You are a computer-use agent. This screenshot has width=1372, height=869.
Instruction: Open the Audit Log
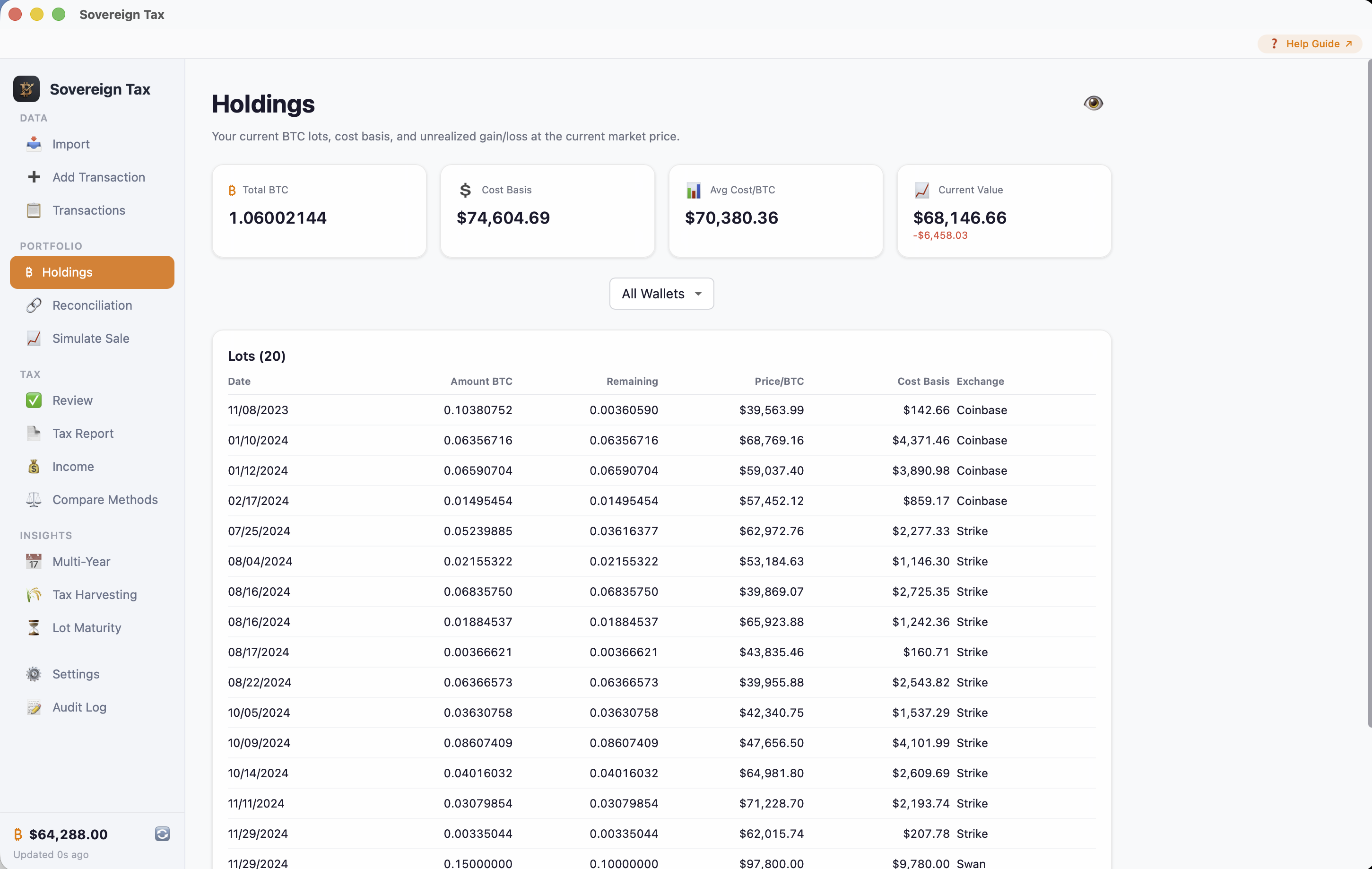(80, 707)
